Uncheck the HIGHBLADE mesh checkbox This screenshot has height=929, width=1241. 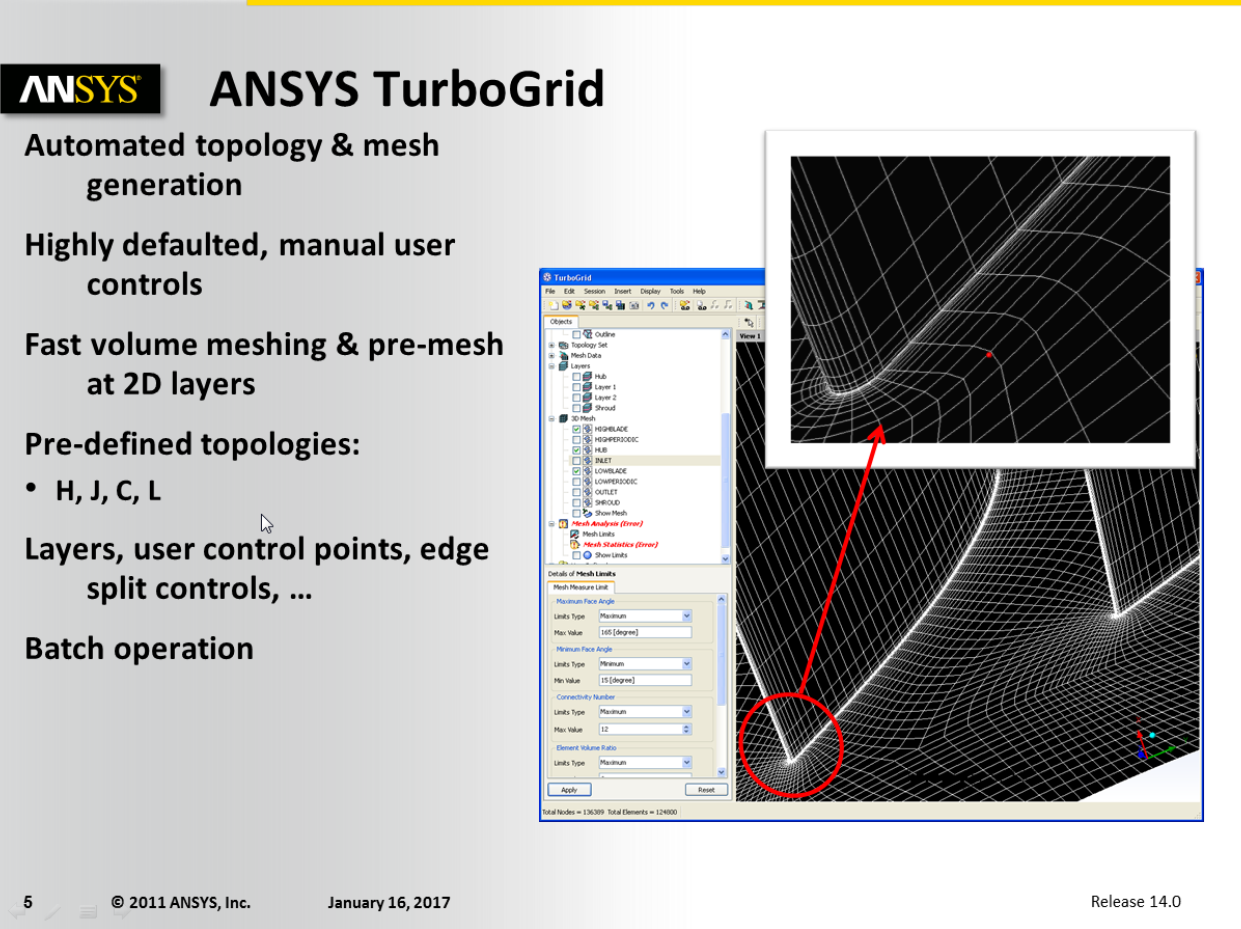576,429
